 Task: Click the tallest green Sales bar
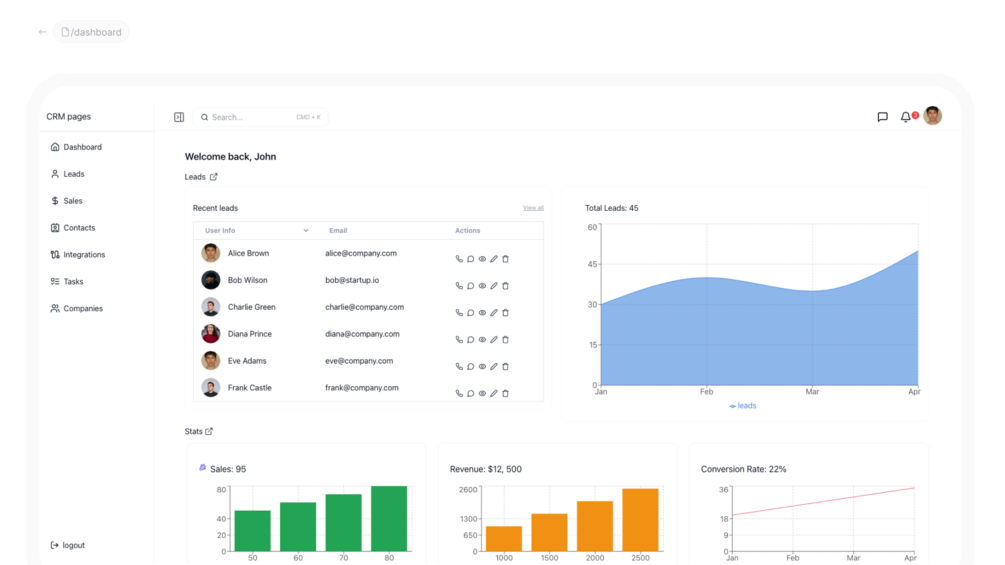pos(389,518)
